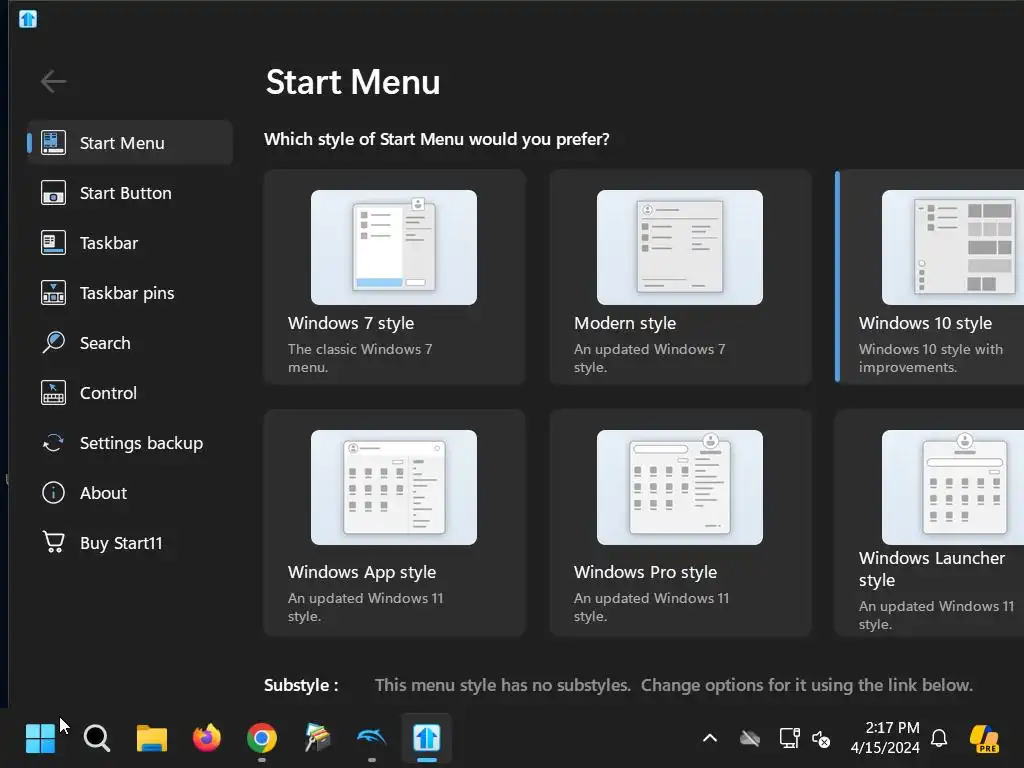
Task: Show hidden system tray icons
Action: click(710, 739)
